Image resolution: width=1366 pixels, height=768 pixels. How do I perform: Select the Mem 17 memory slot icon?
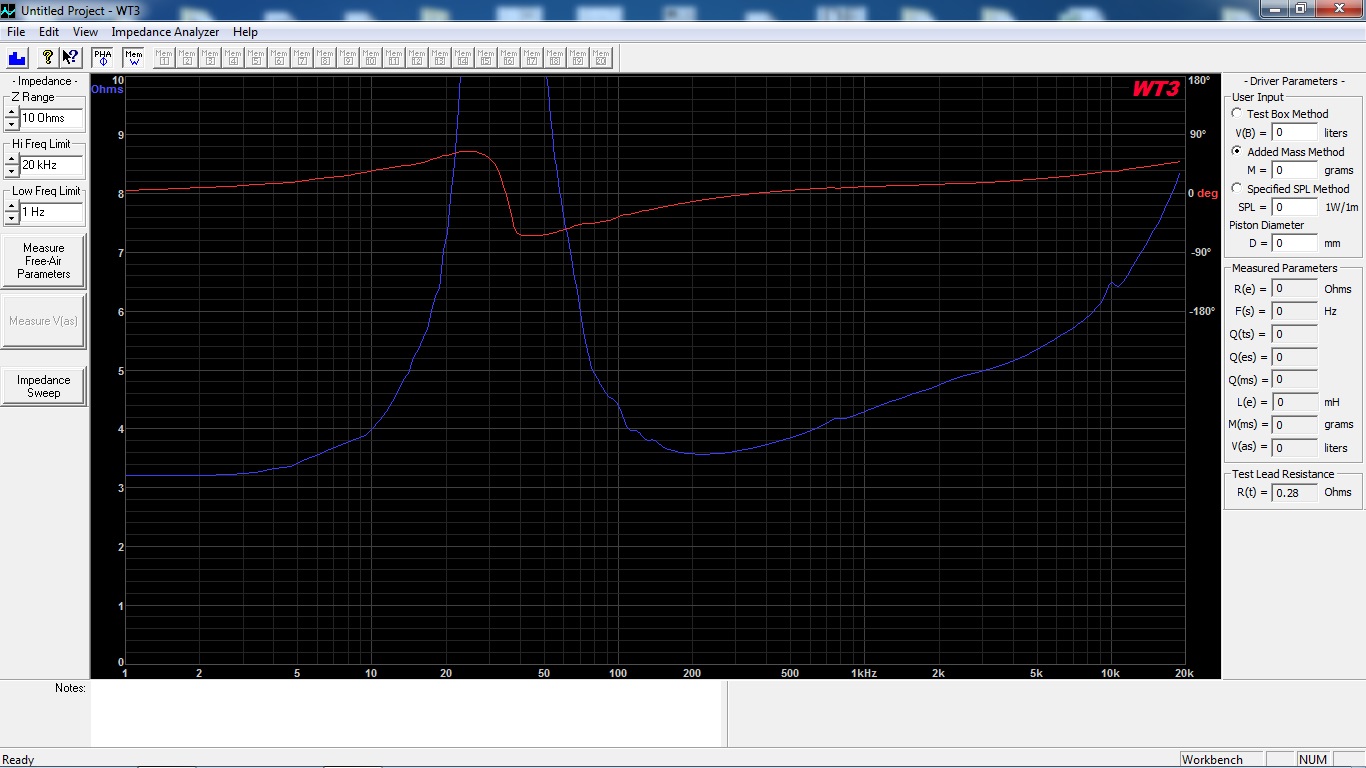point(532,58)
